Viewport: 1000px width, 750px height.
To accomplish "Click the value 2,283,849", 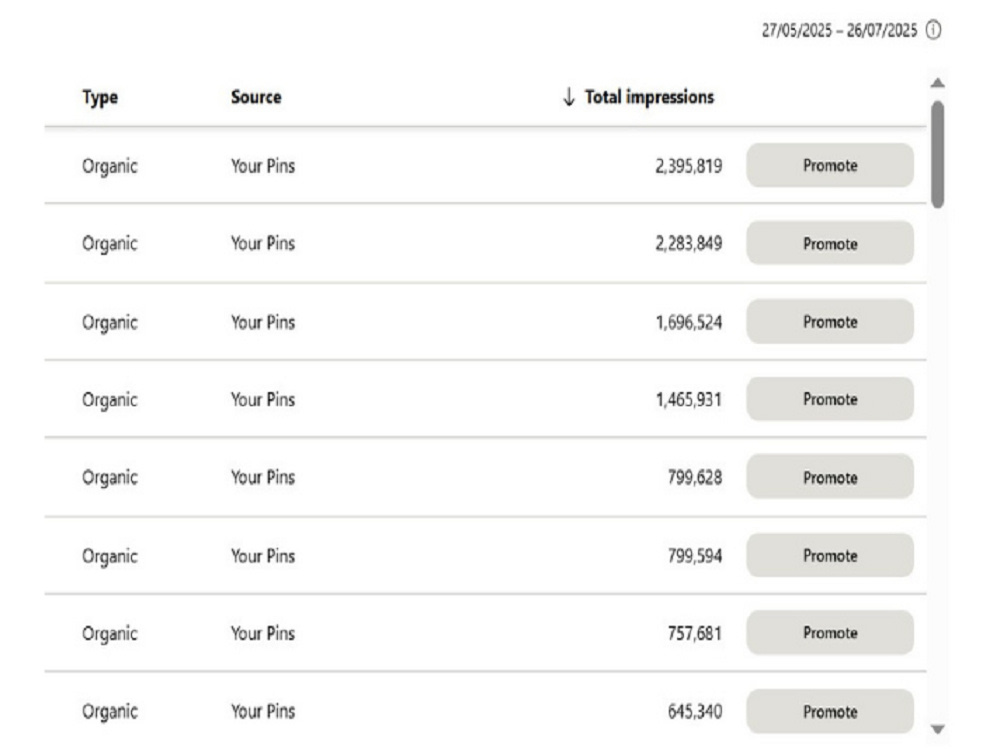I will pyautogui.click(x=689, y=244).
